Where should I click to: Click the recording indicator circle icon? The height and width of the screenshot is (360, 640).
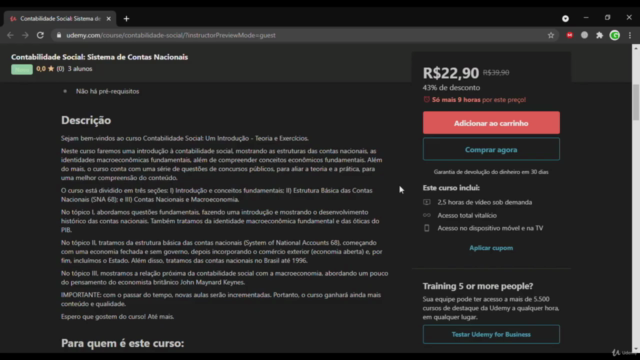565,19
